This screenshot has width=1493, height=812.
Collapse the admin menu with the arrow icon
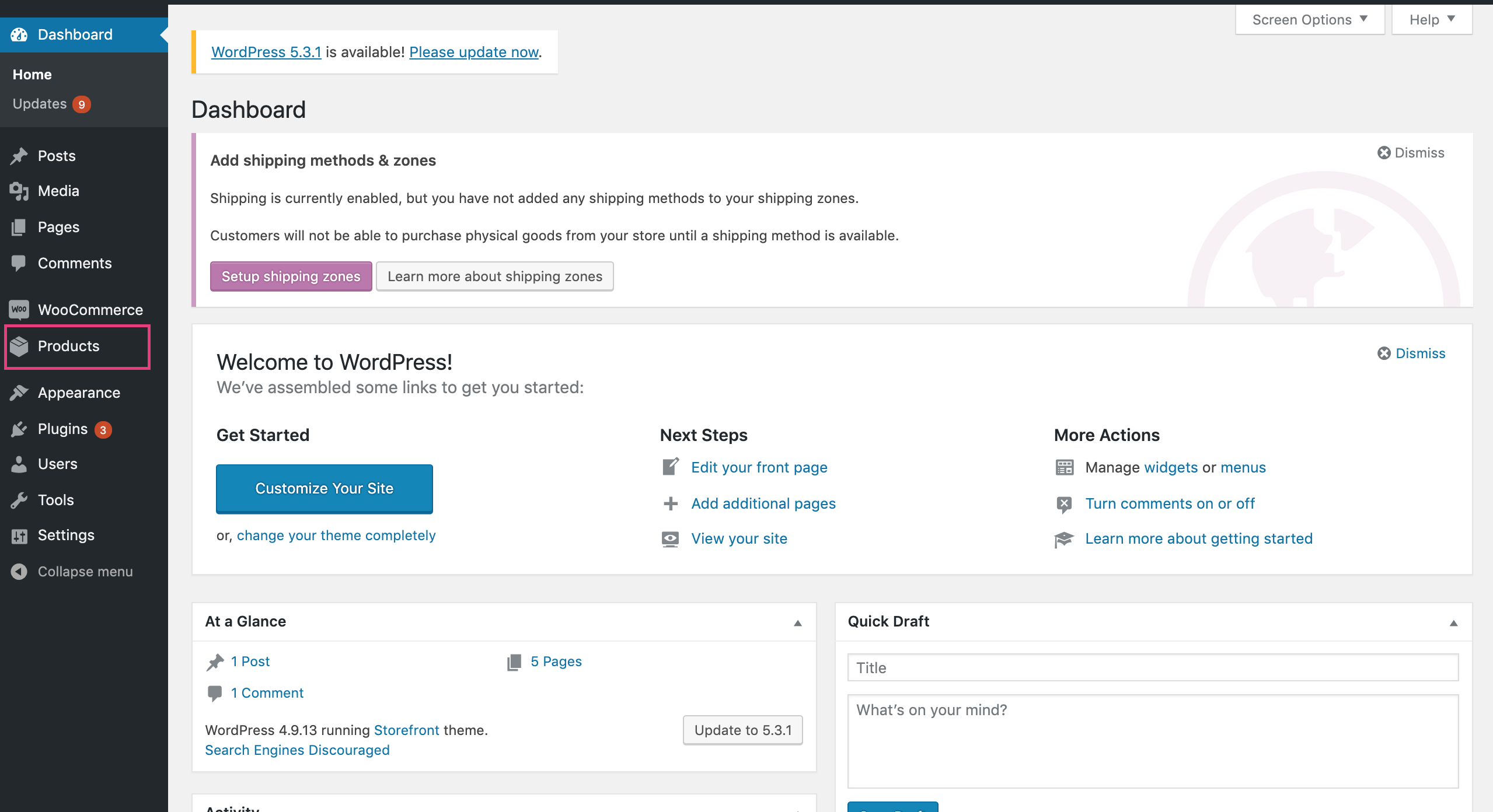19,571
